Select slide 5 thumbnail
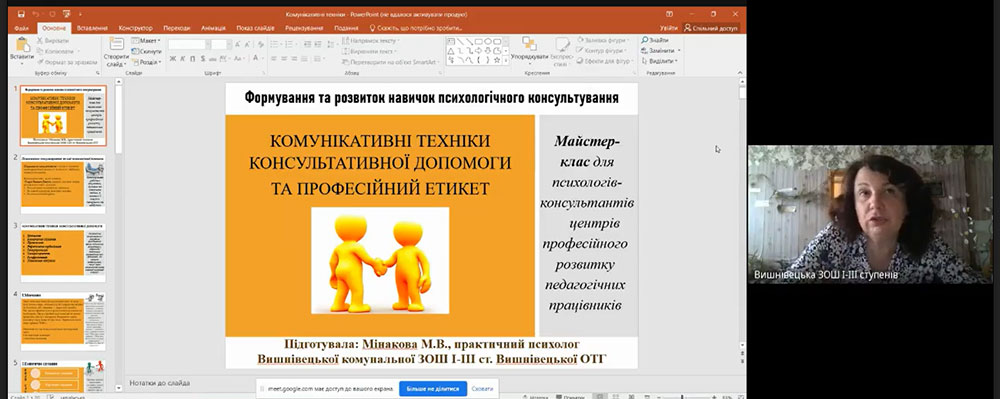The width and height of the screenshot is (1000, 399). (x=63, y=378)
